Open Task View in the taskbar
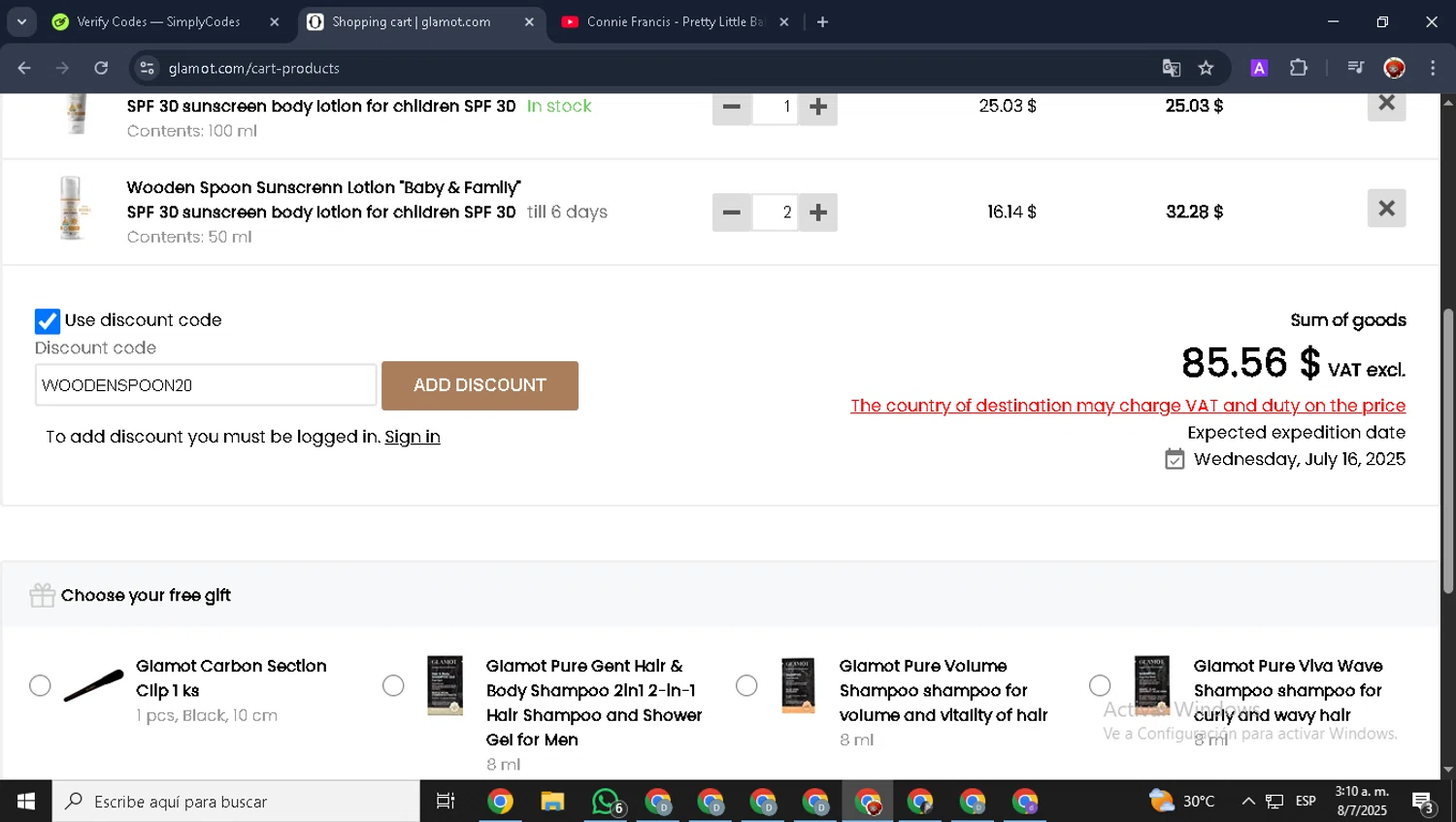This screenshot has height=822, width=1456. [x=446, y=802]
